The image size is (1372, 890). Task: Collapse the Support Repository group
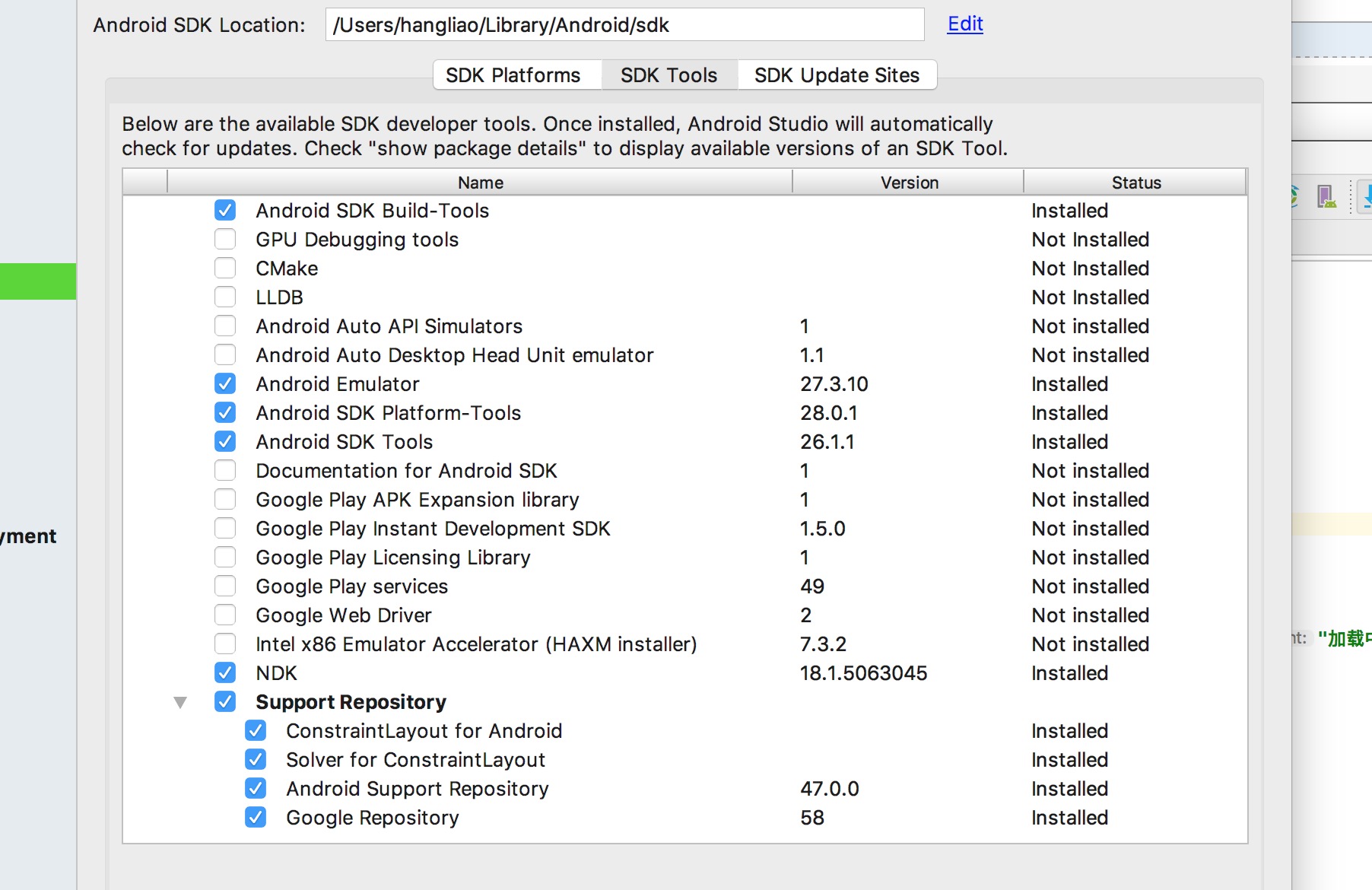pyautogui.click(x=180, y=702)
